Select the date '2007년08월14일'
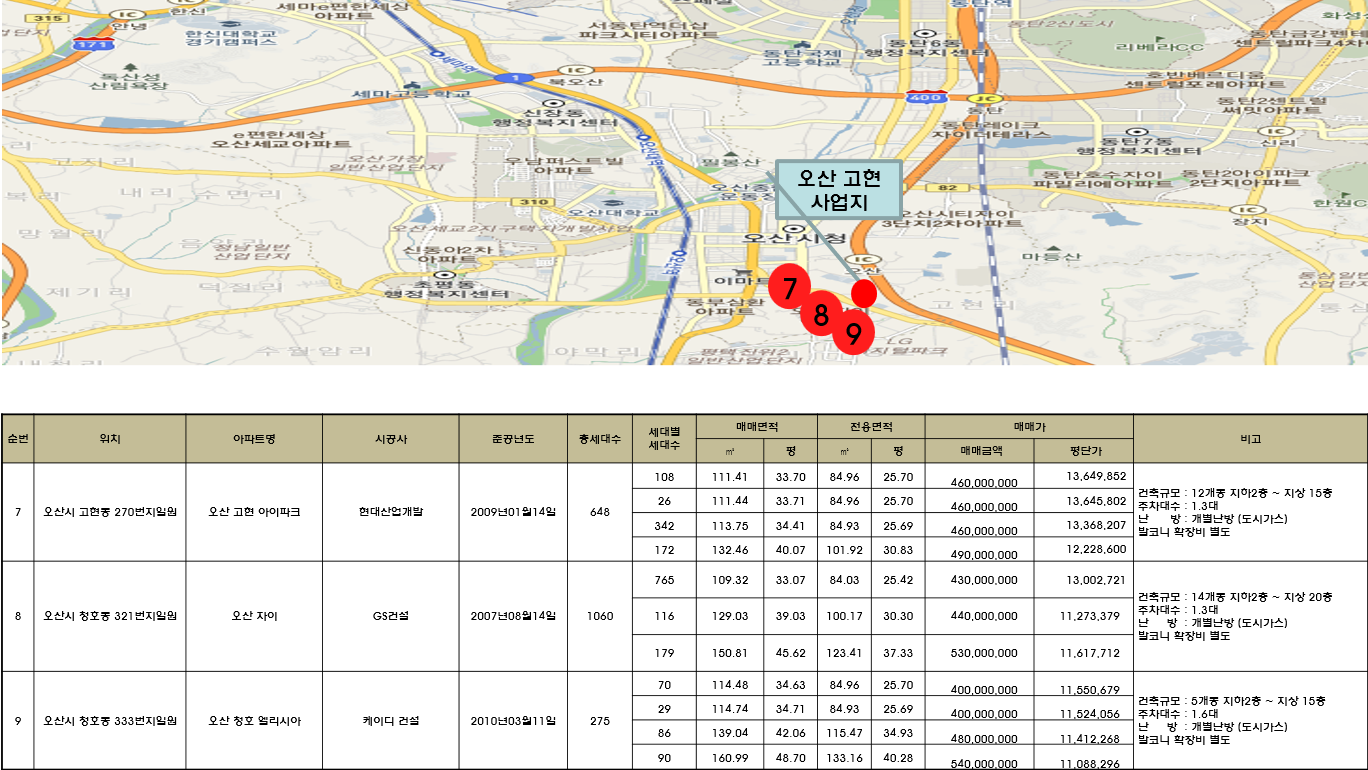 [x=513, y=616]
